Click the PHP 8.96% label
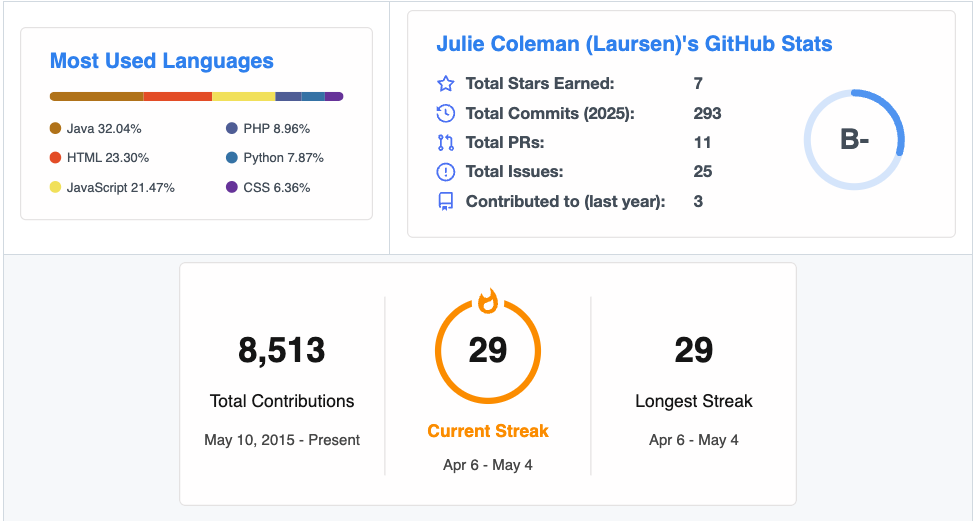Viewport: 974px width, 521px height. (277, 129)
